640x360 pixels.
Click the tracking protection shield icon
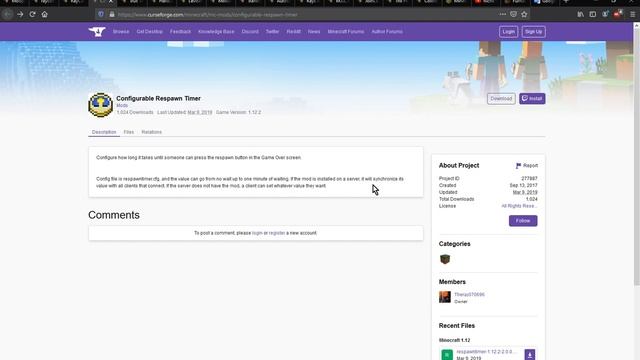pyautogui.click(x=101, y=14)
